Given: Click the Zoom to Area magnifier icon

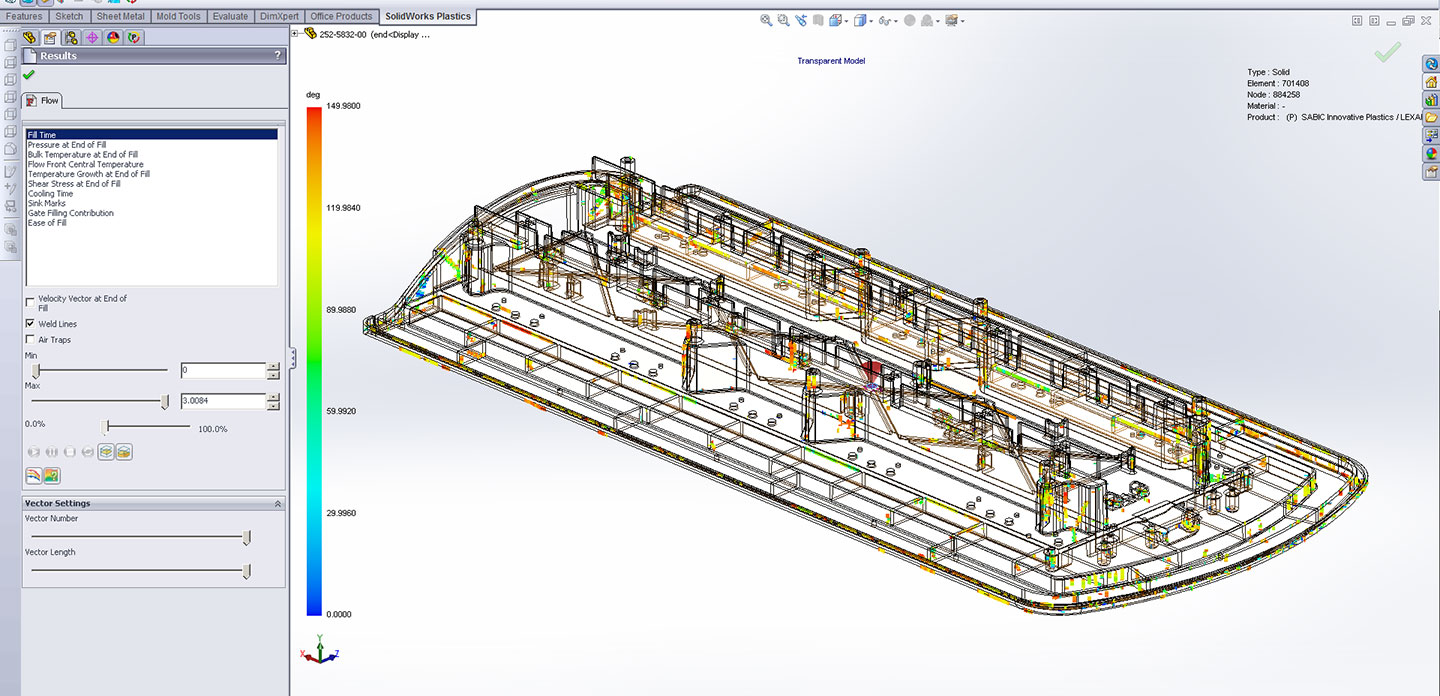Looking at the screenshot, I should click(x=783, y=21).
